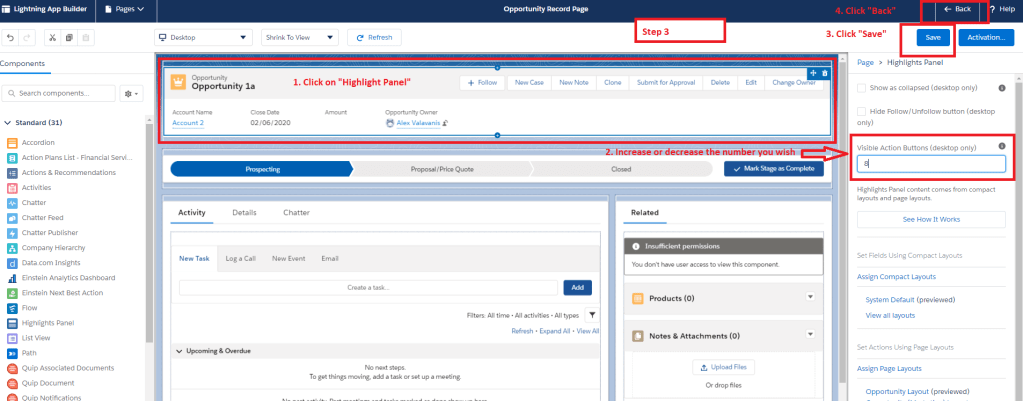Enable Show as collapsed checkbox
This screenshot has height=401, width=1023.
point(863,87)
